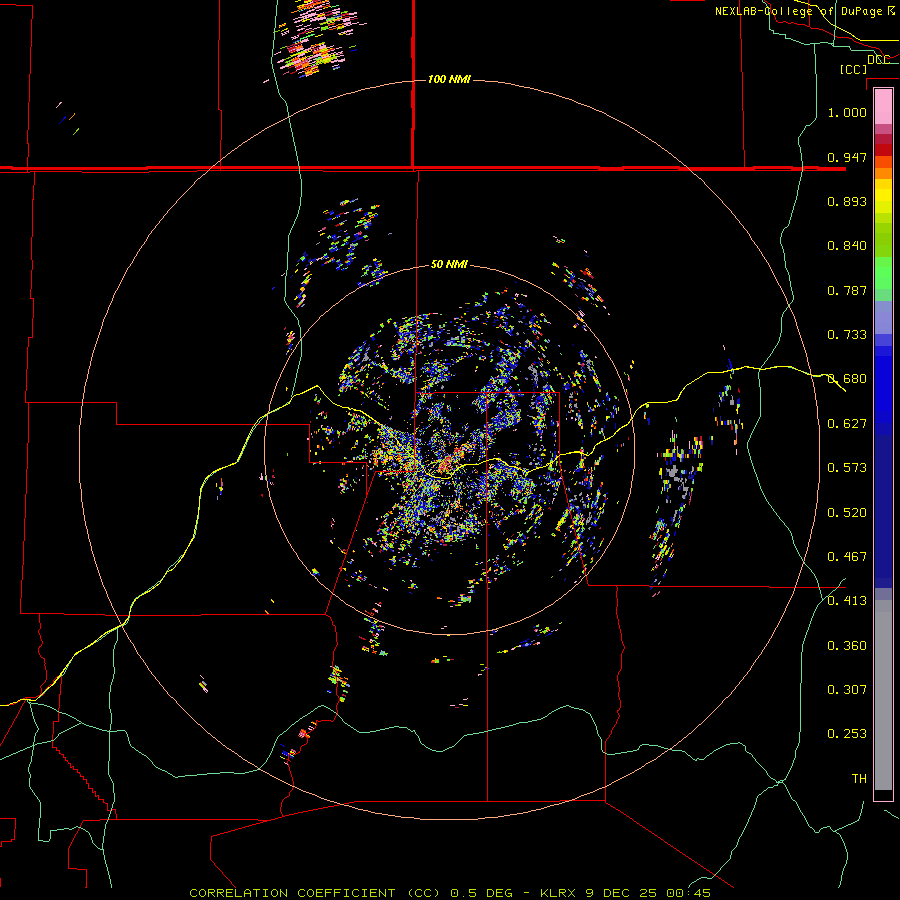Pick the lavender segment of the color bar
Screen dimensions: 900x900
click(x=883, y=318)
